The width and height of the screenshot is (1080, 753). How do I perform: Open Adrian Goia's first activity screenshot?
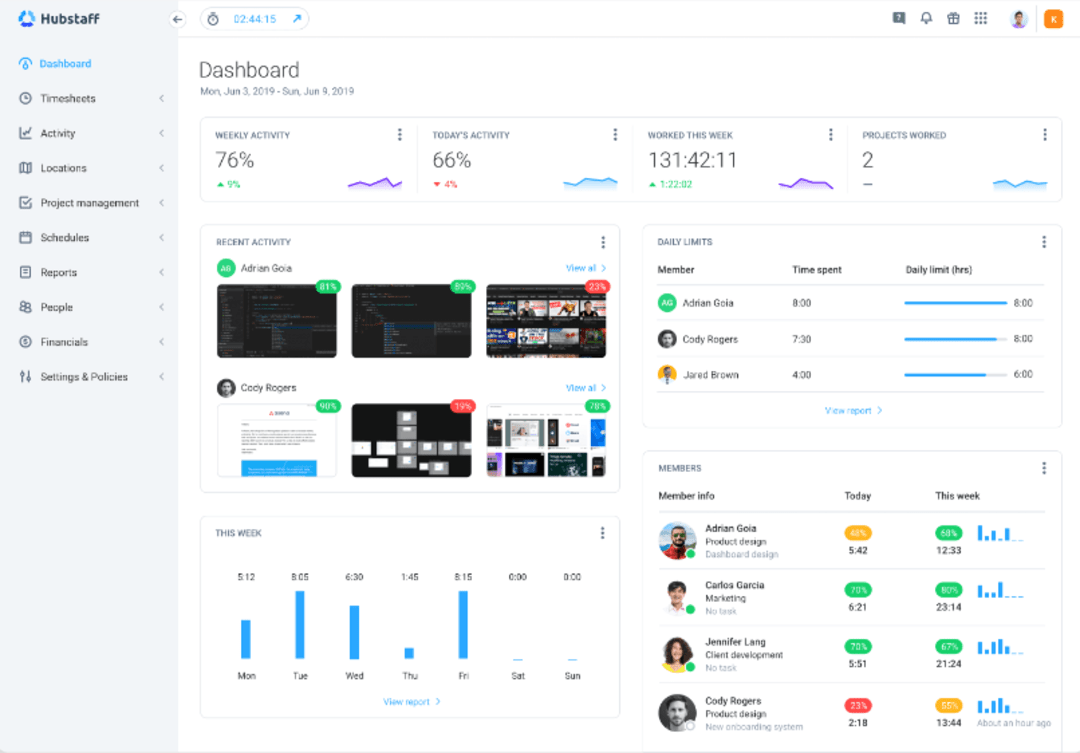[x=277, y=320]
